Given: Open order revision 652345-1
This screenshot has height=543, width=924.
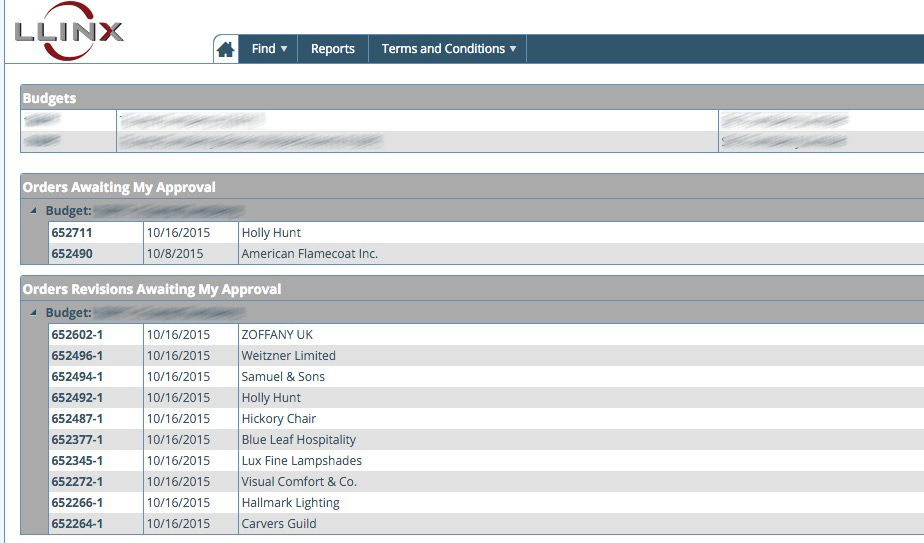Looking at the screenshot, I should point(77,461).
